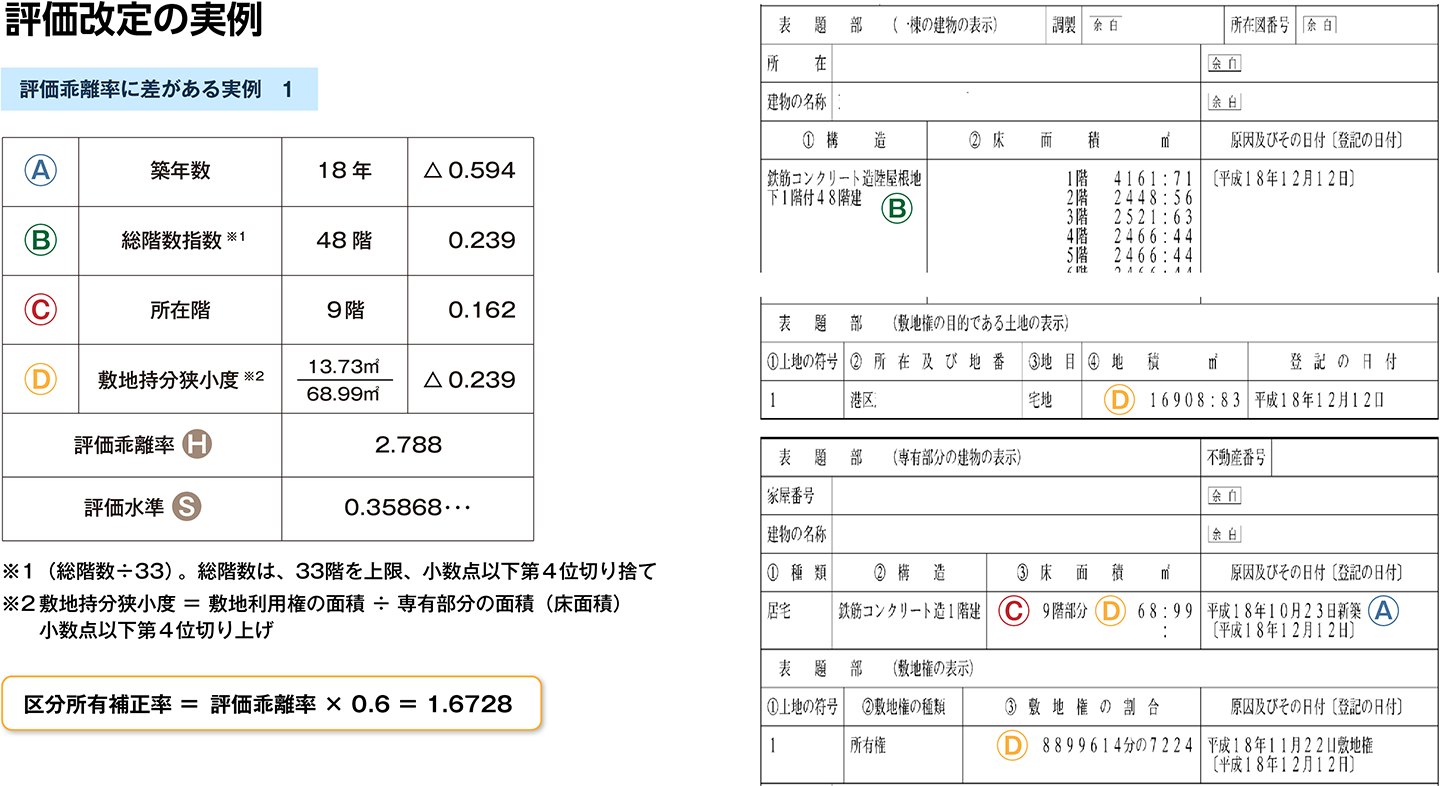
Task: Click the orange circled D beside 敷地持分狭小度
Action: pos(40,380)
